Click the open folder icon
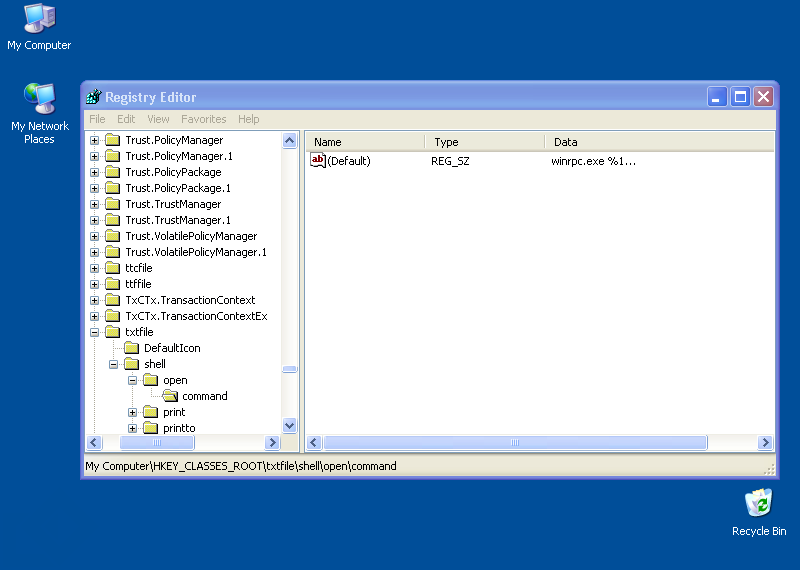The image size is (800, 570). point(150,380)
